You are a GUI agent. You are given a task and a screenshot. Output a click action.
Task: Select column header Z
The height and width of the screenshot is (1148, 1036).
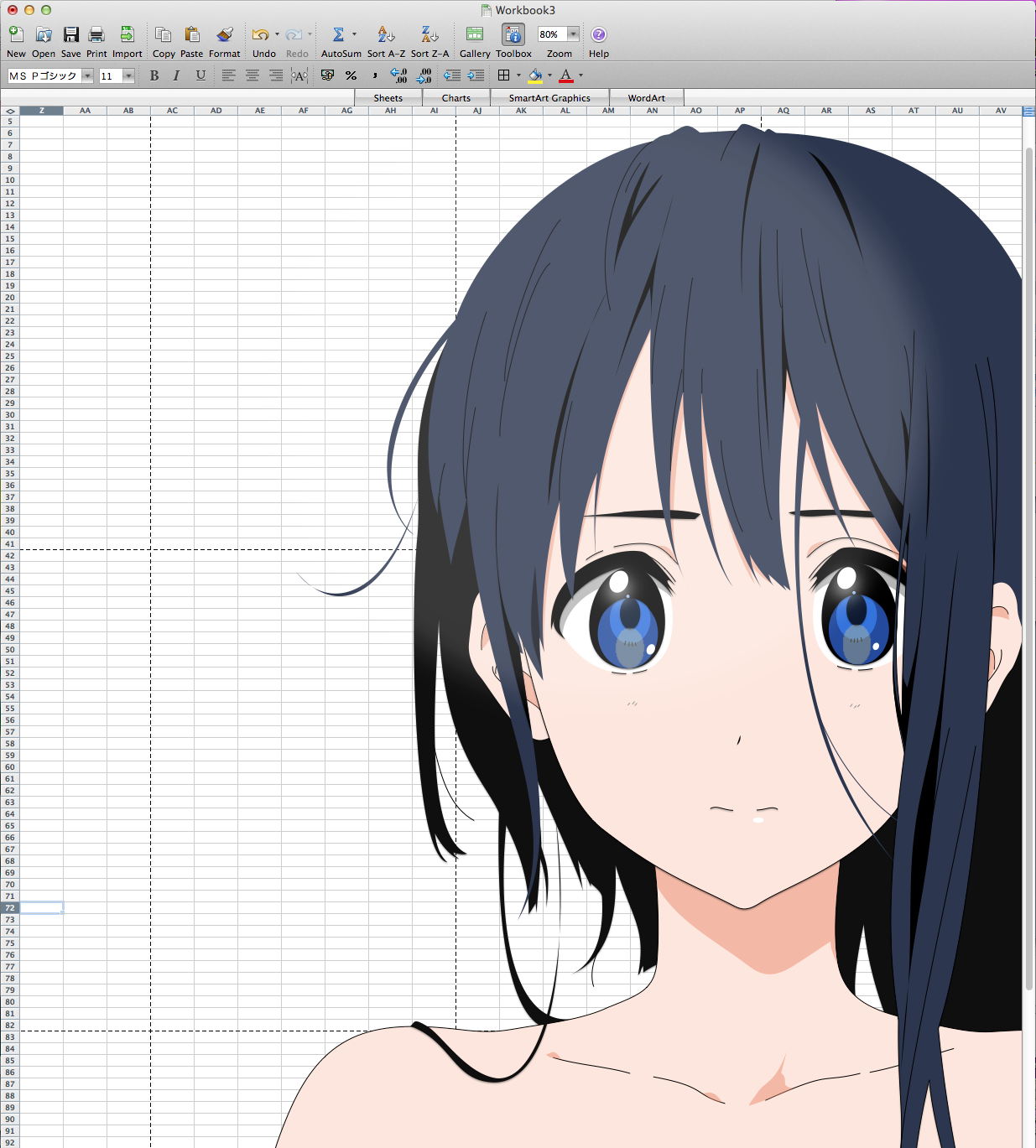41,111
